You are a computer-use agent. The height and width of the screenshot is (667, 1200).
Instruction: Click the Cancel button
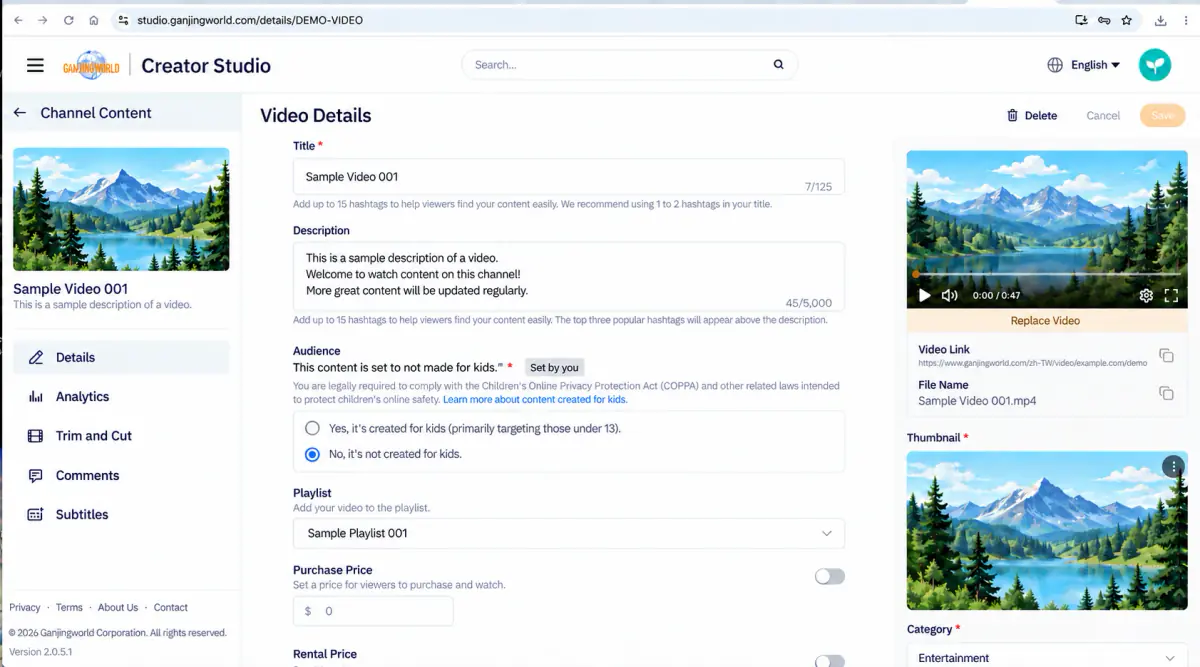point(1103,115)
